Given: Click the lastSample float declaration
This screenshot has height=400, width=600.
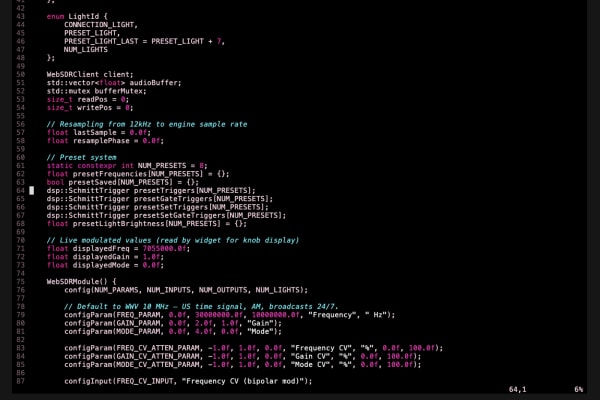Looking at the screenshot, I should coord(99,132).
